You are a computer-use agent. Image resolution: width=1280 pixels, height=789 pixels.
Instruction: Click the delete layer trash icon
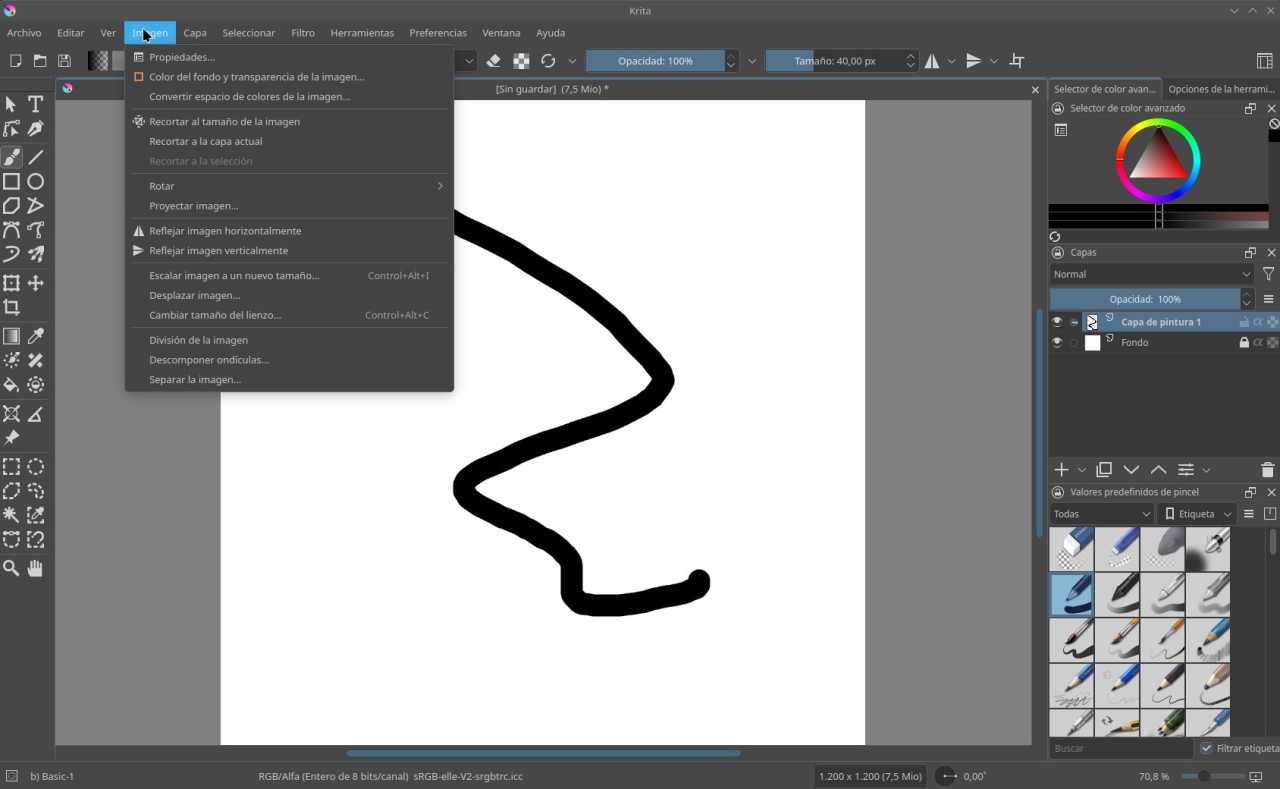[x=1267, y=470]
